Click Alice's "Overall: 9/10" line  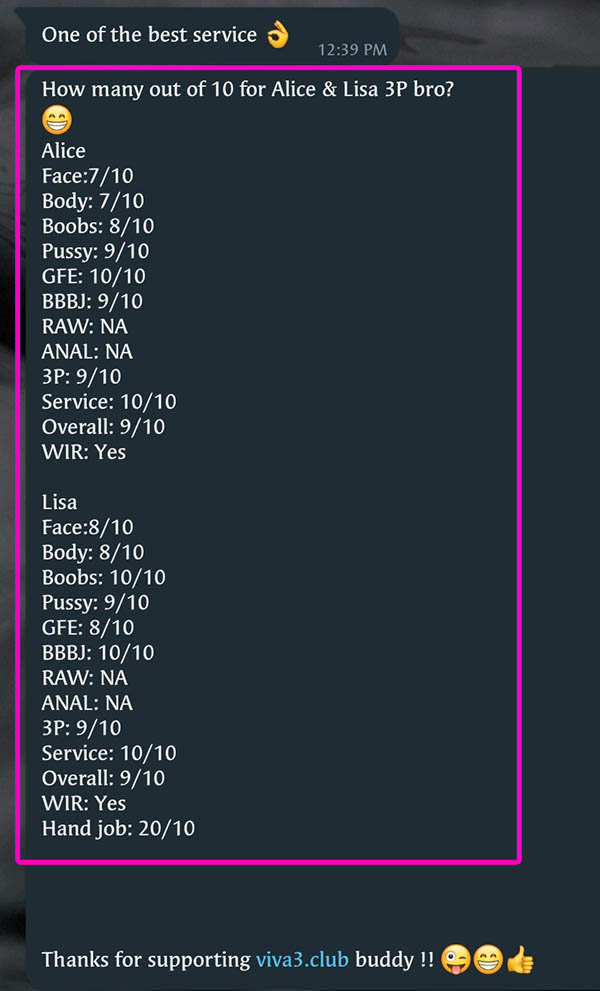tap(103, 427)
